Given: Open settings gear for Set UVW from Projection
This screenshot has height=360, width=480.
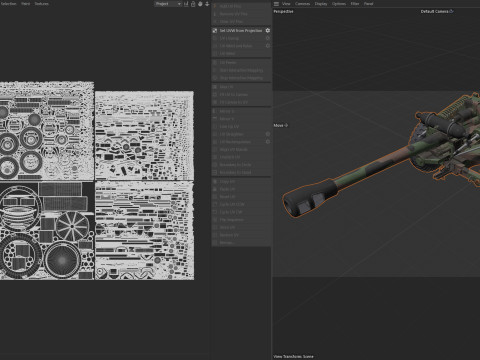Looking at the screenshot, I should [x=268, y=31].
